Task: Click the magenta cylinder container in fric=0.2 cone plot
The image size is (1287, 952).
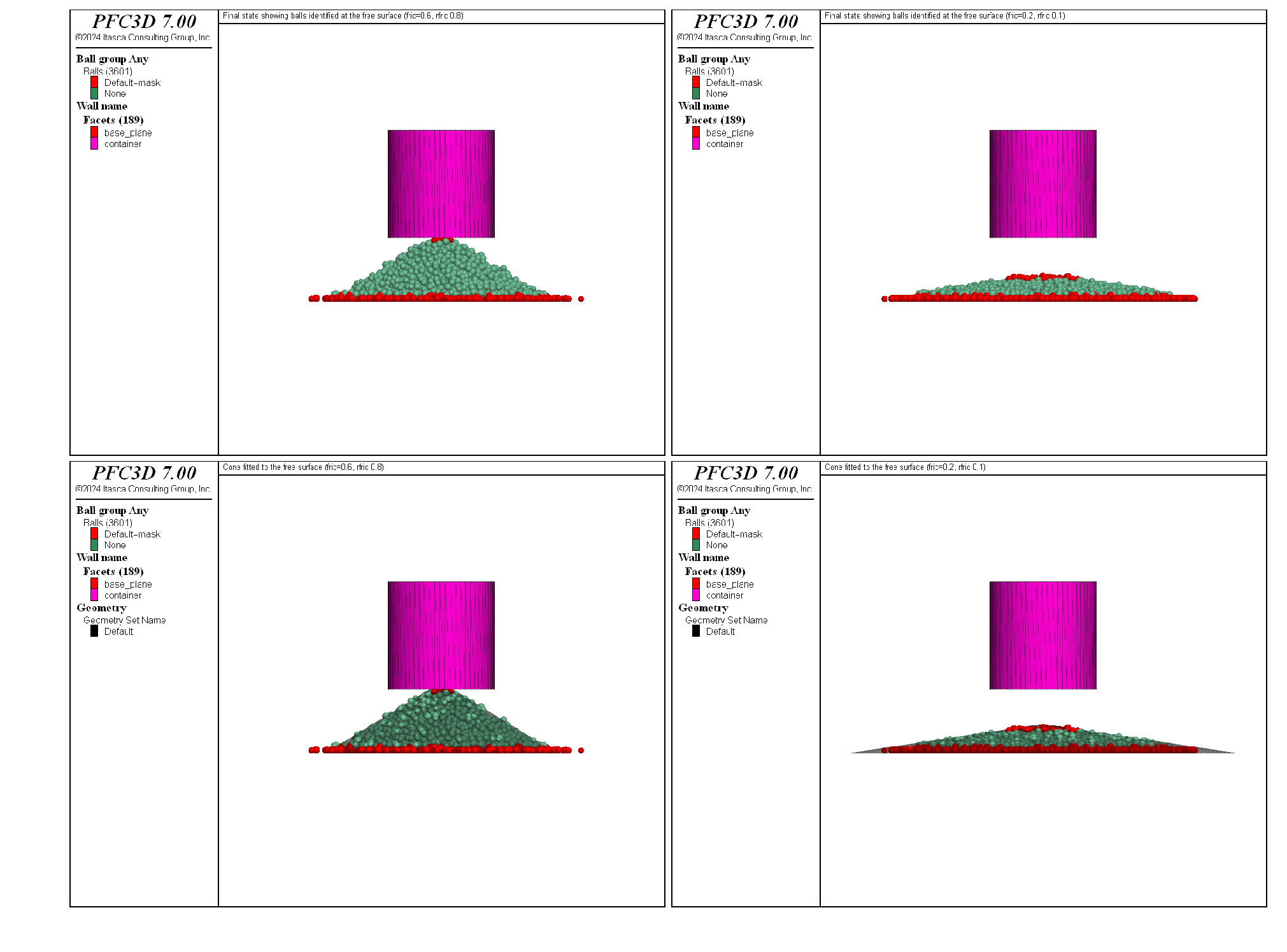Action: 1043,636
